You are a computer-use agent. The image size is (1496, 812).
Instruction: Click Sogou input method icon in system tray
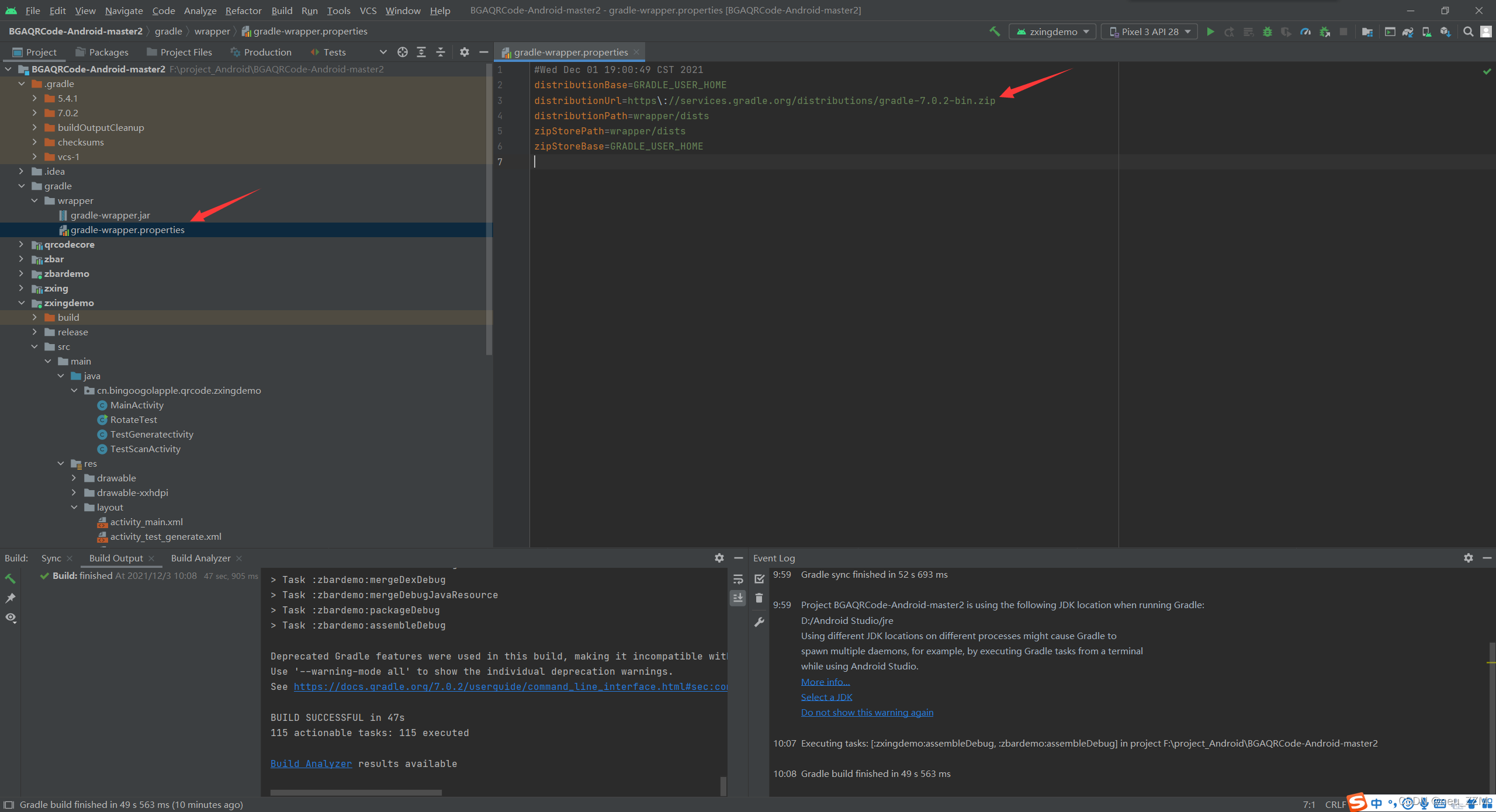pyautogui.click(x=1357, y=802)
